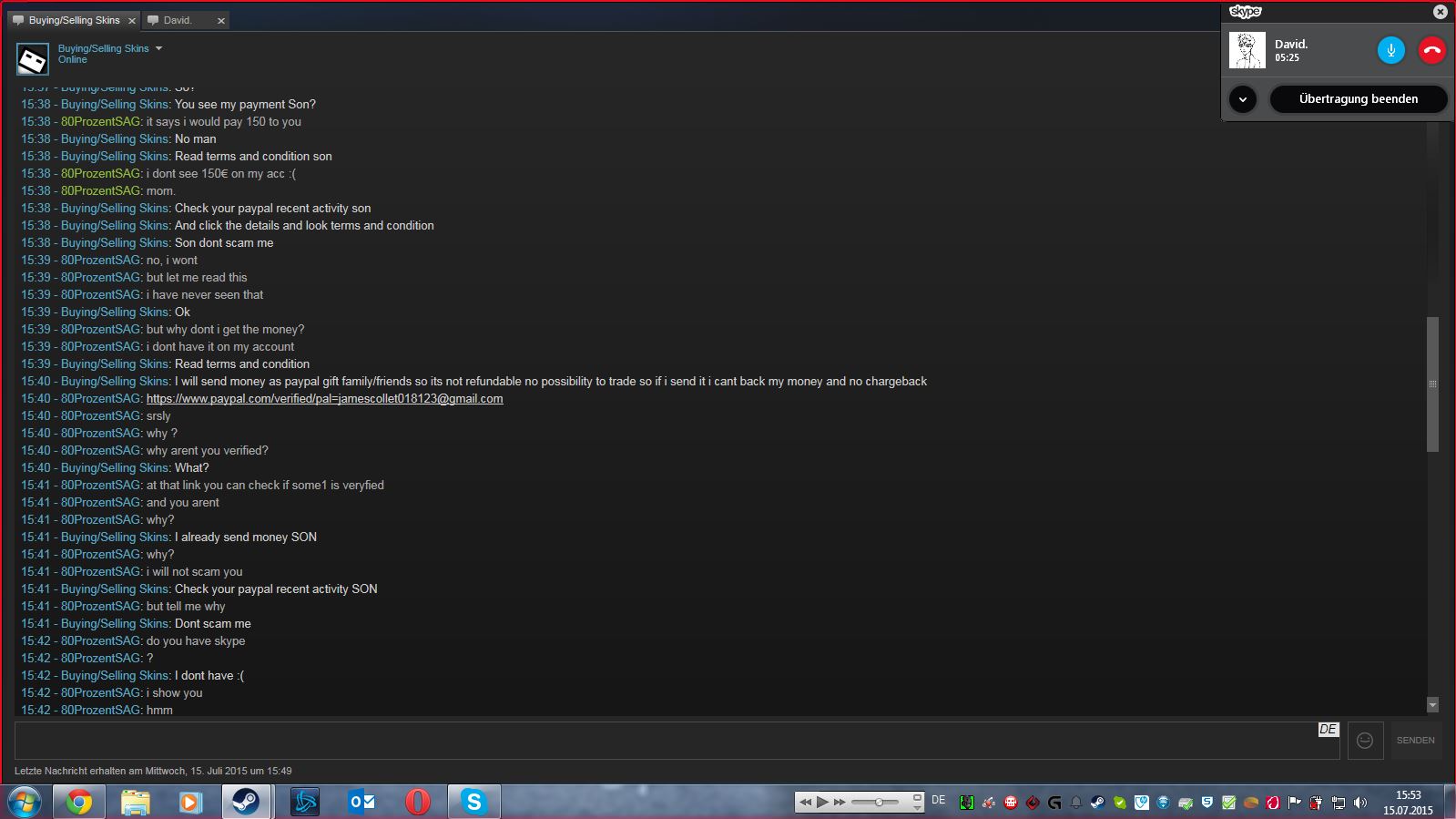Image resolution: width=1456 pixels, height=819 pixels.
Task: Mute the microphone in the Skype call
Action: (1390, 50)
